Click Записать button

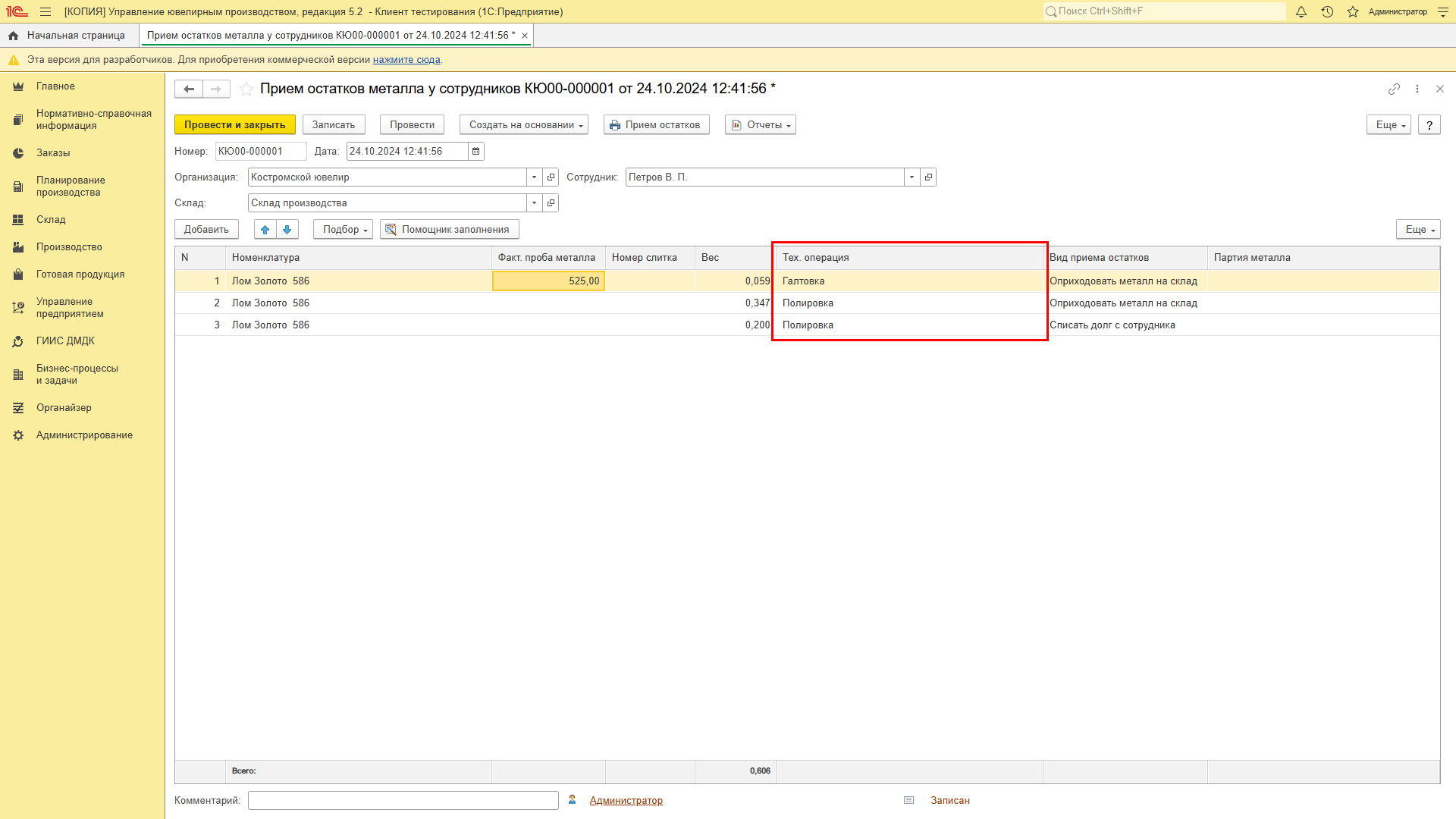point(334,125)
